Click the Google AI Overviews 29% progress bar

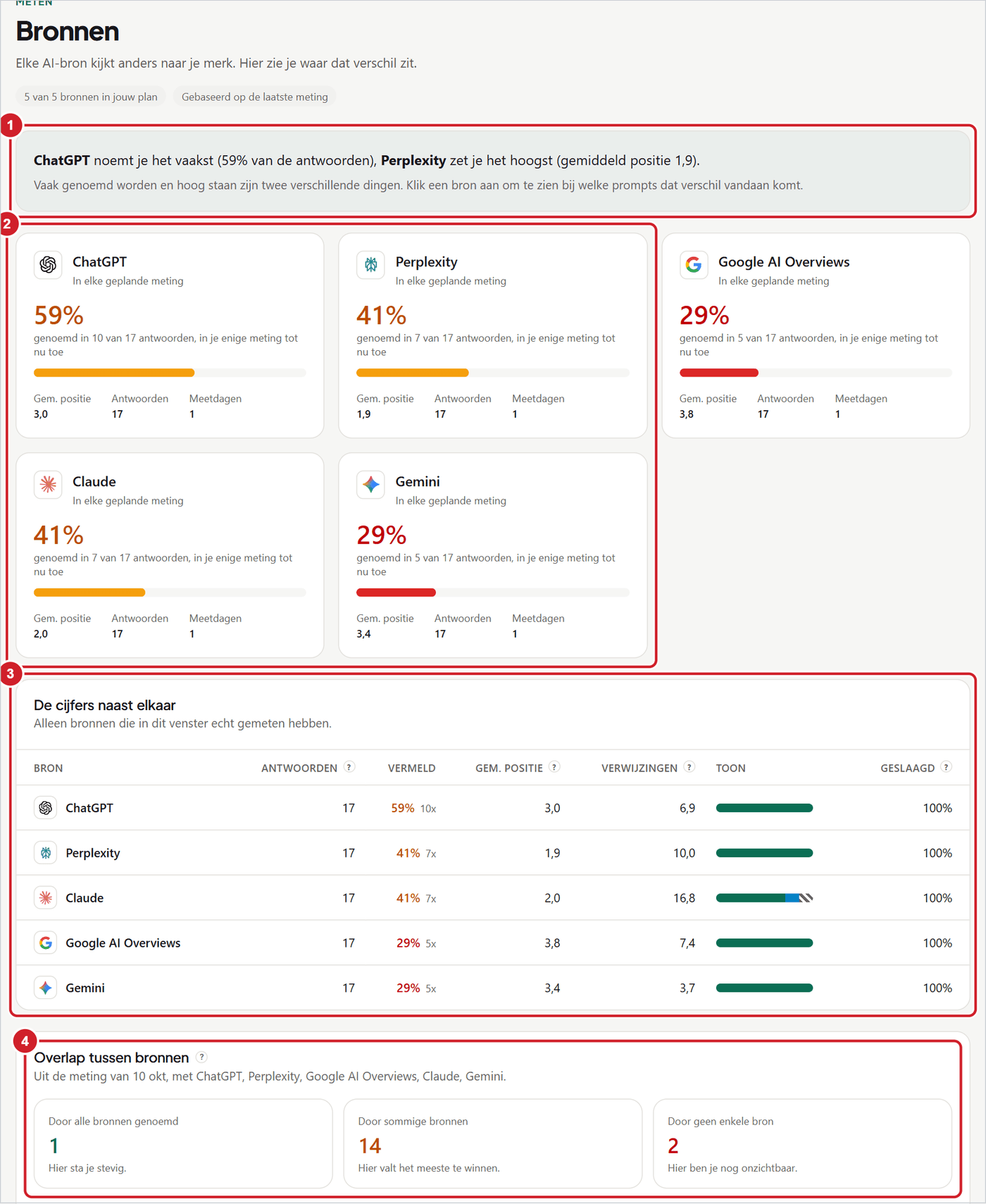[x=816, y=373]
